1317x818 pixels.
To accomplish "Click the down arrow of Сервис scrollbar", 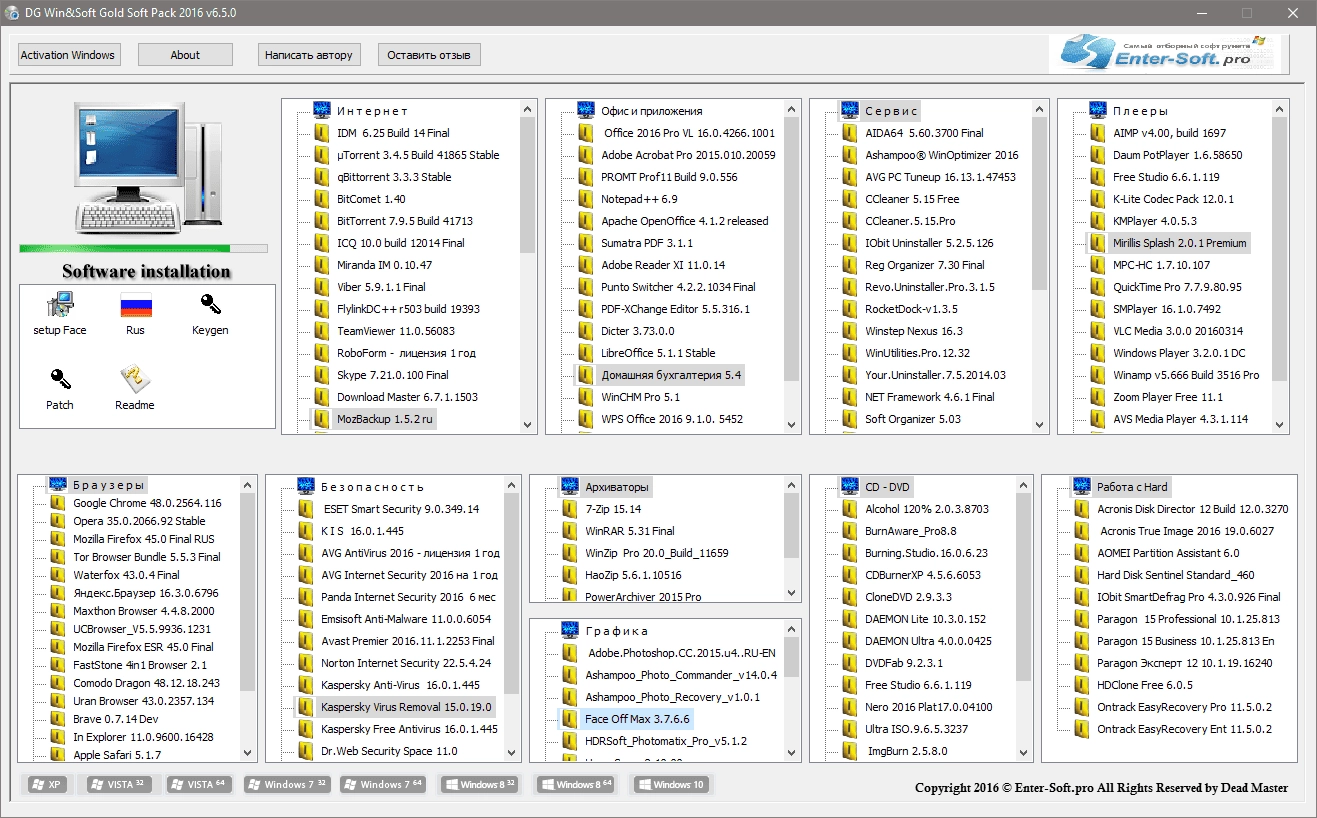I will click(1040, 424).
